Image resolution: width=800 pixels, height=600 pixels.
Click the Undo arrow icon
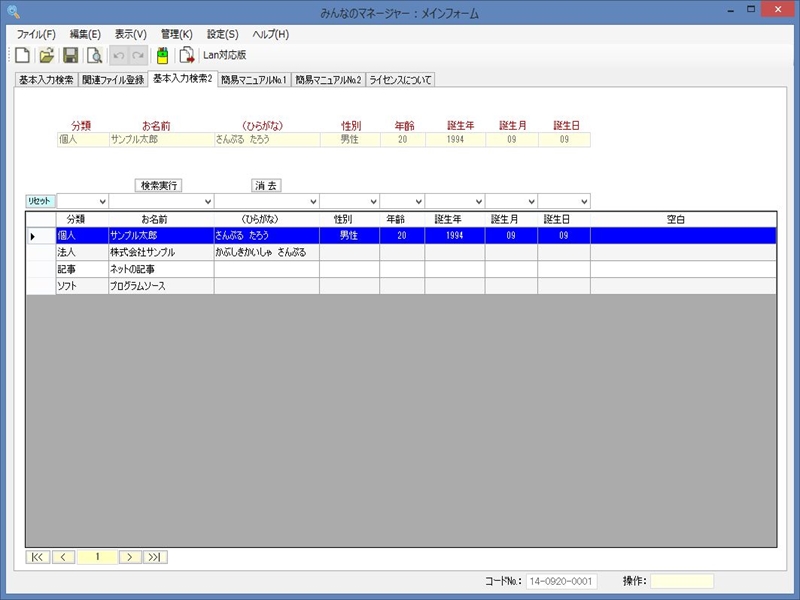tap(119, 55)
